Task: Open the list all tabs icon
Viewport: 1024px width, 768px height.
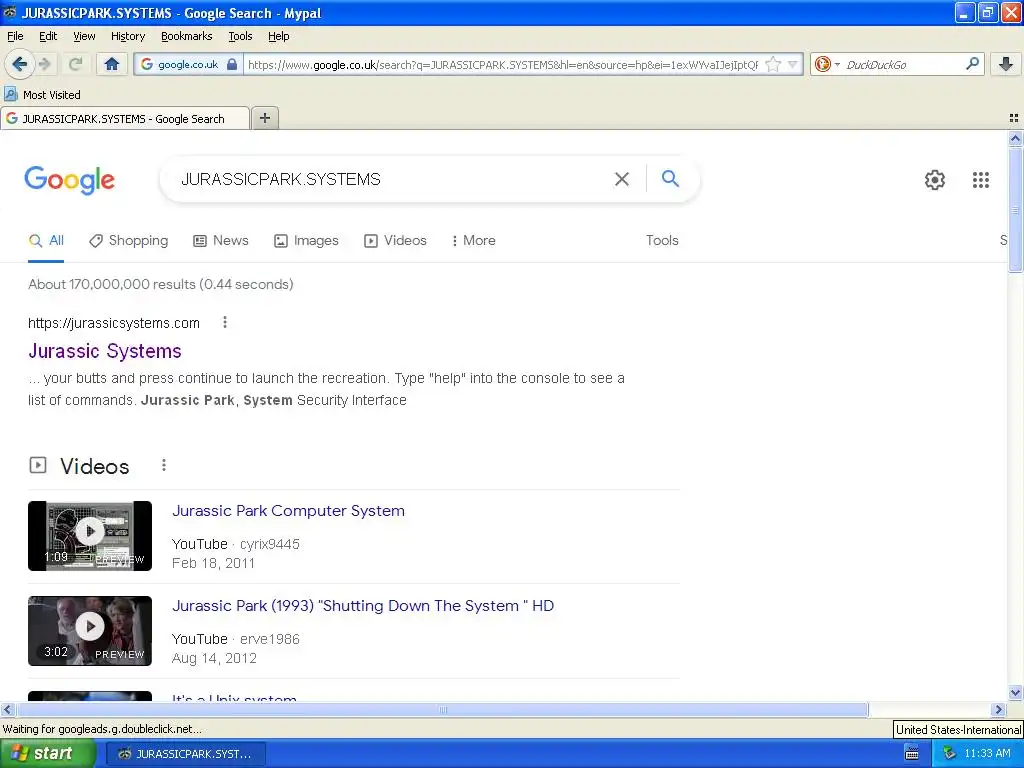Action: [x=1014, y=118]
